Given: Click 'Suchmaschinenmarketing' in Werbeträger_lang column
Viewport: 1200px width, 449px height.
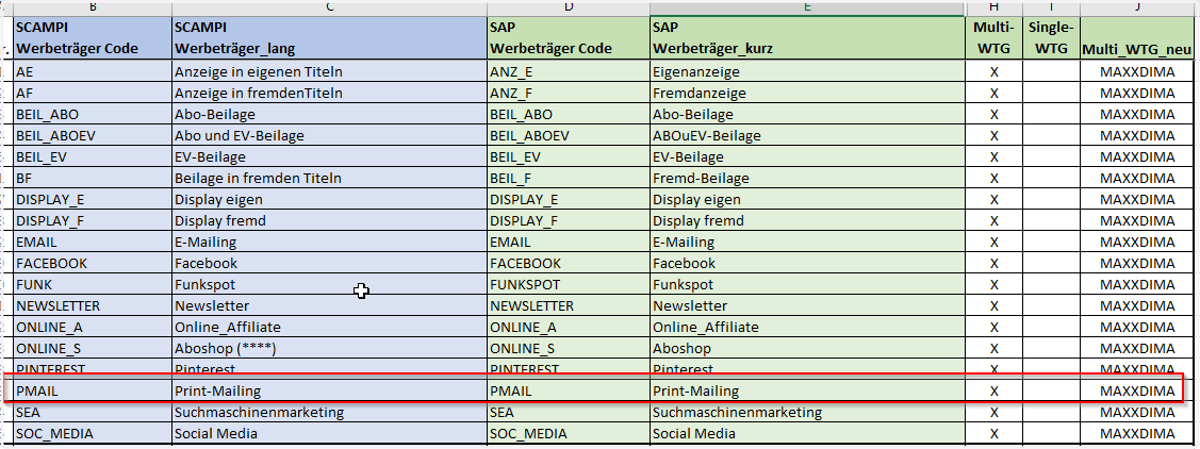Looking at the screenshot, I should click(329, 412).
